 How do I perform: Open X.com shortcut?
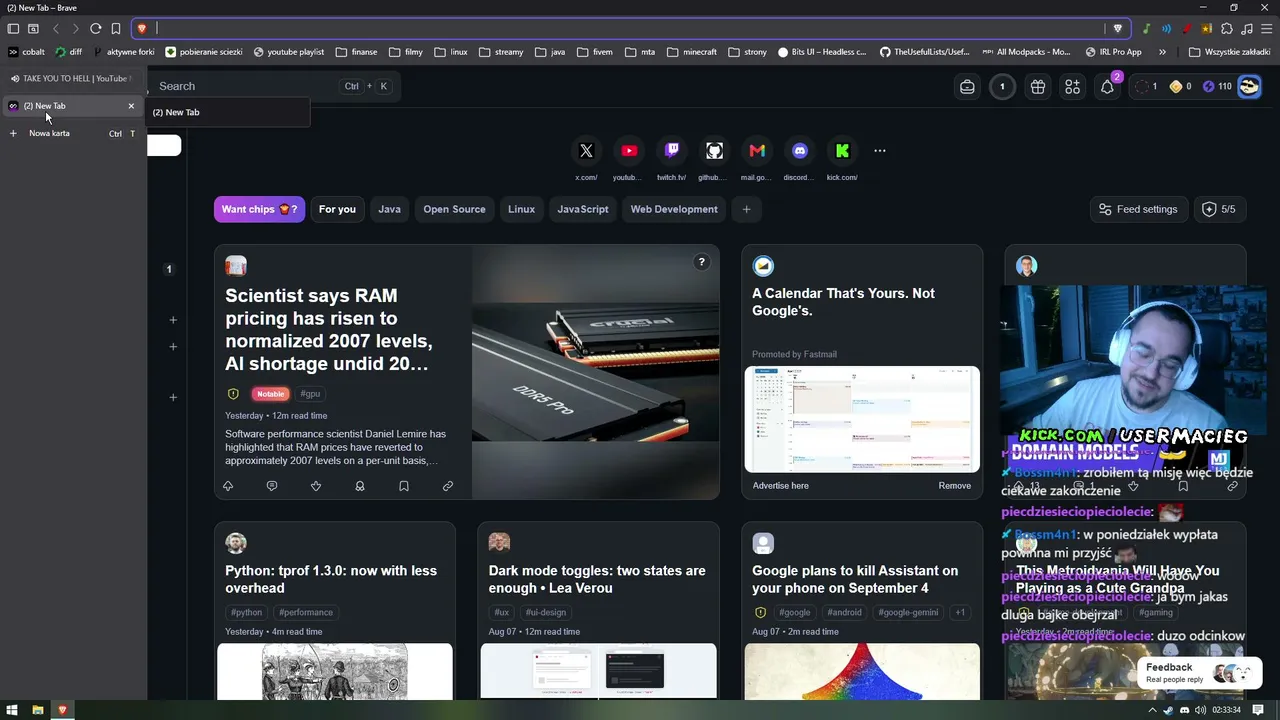(x=586, y=151)
